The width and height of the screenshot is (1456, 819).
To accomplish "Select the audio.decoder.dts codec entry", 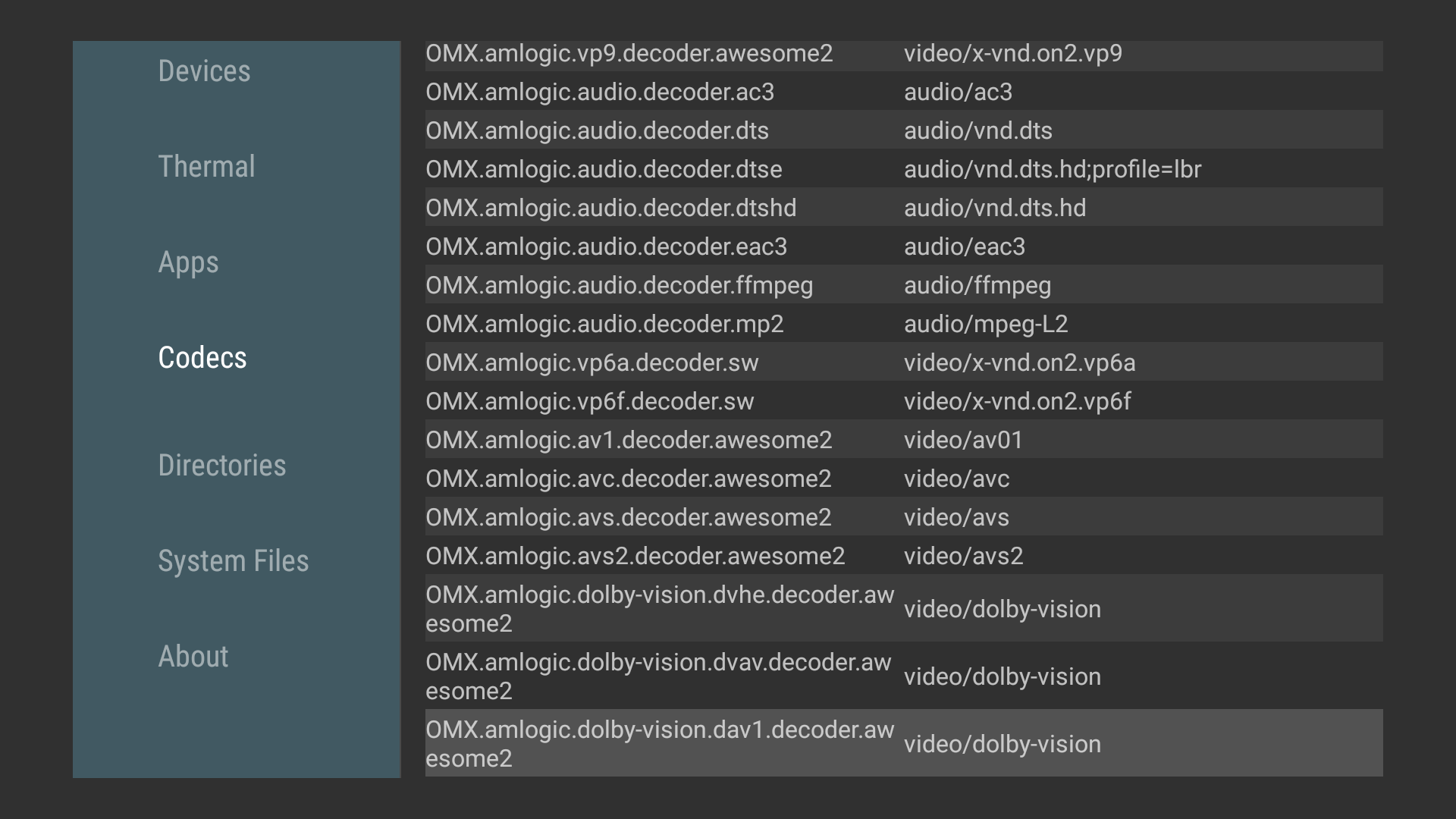I will [x=904, y=130].
